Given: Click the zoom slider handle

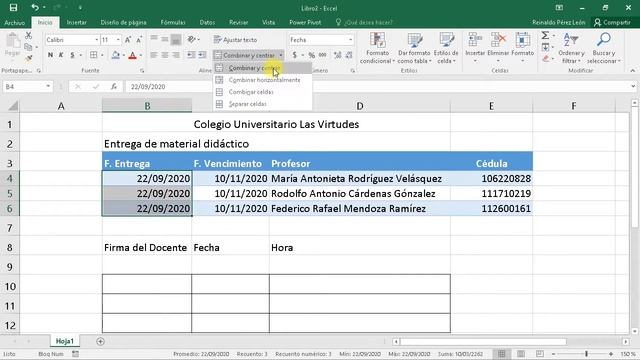Looking at the screenshot, I should click(x=586, y=353).
